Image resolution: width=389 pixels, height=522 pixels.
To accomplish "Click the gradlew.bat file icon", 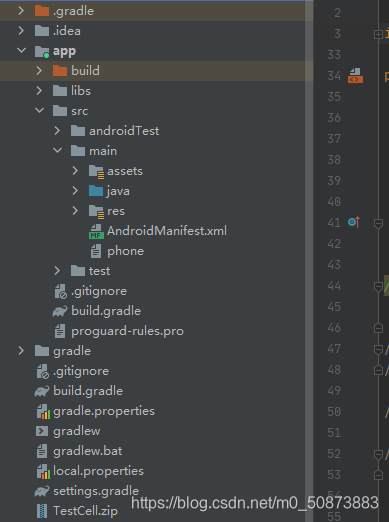I will [42, 451].
